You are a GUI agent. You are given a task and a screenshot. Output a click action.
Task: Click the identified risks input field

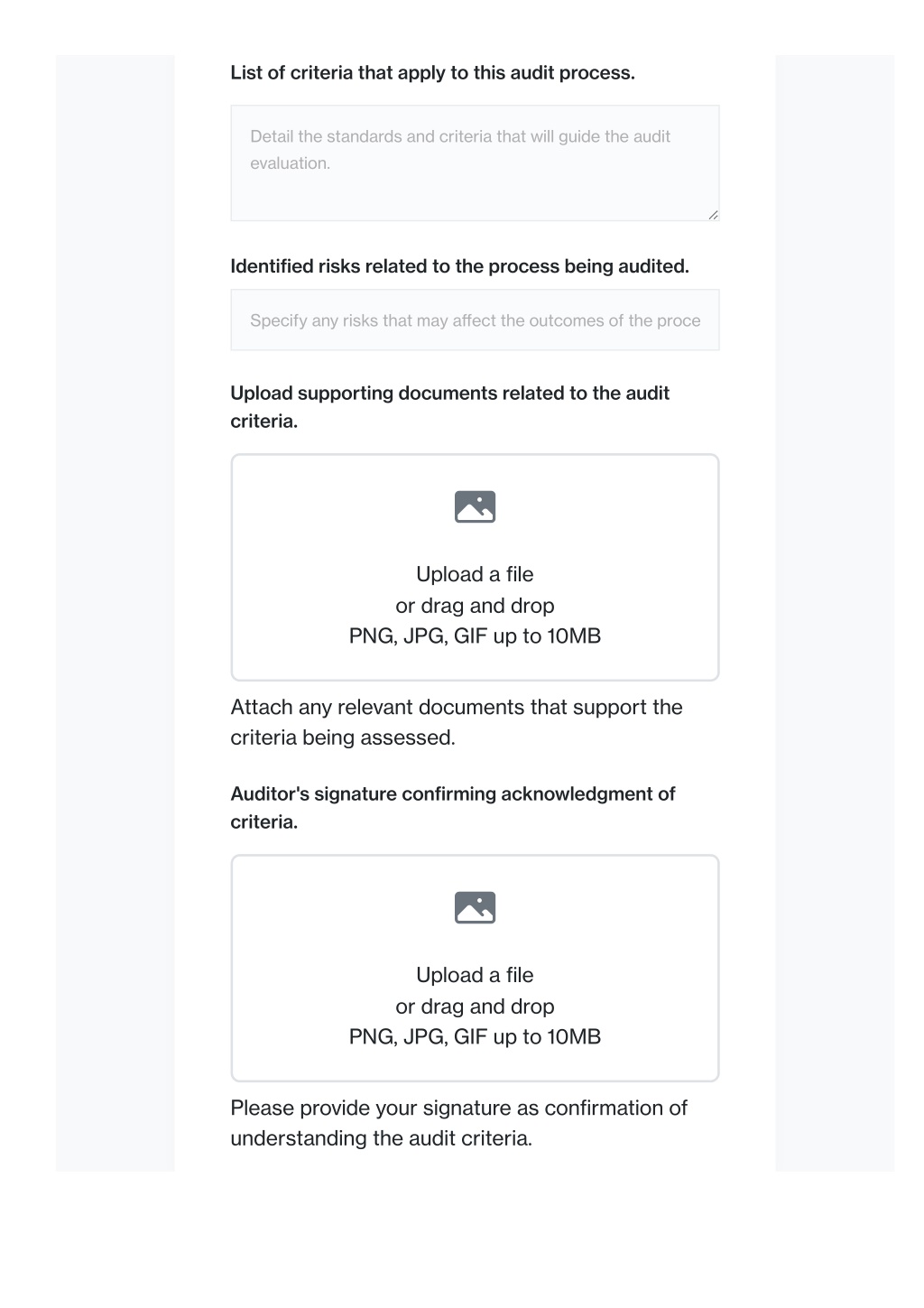pos(475,320)
